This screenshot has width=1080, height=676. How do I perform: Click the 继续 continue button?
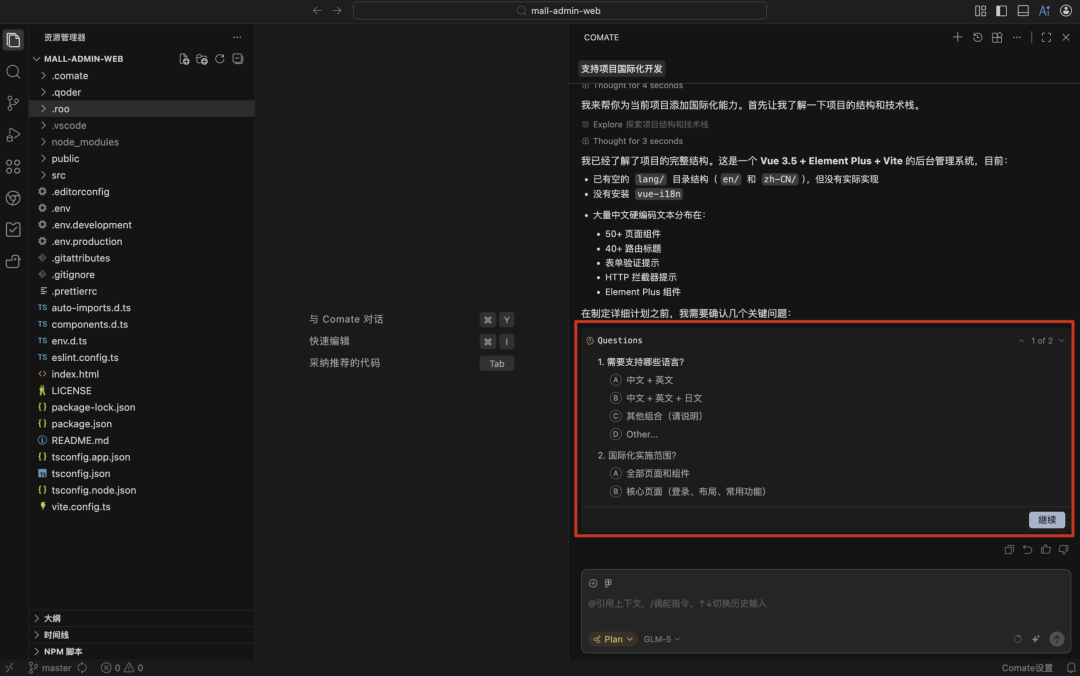coord(1046,520)
